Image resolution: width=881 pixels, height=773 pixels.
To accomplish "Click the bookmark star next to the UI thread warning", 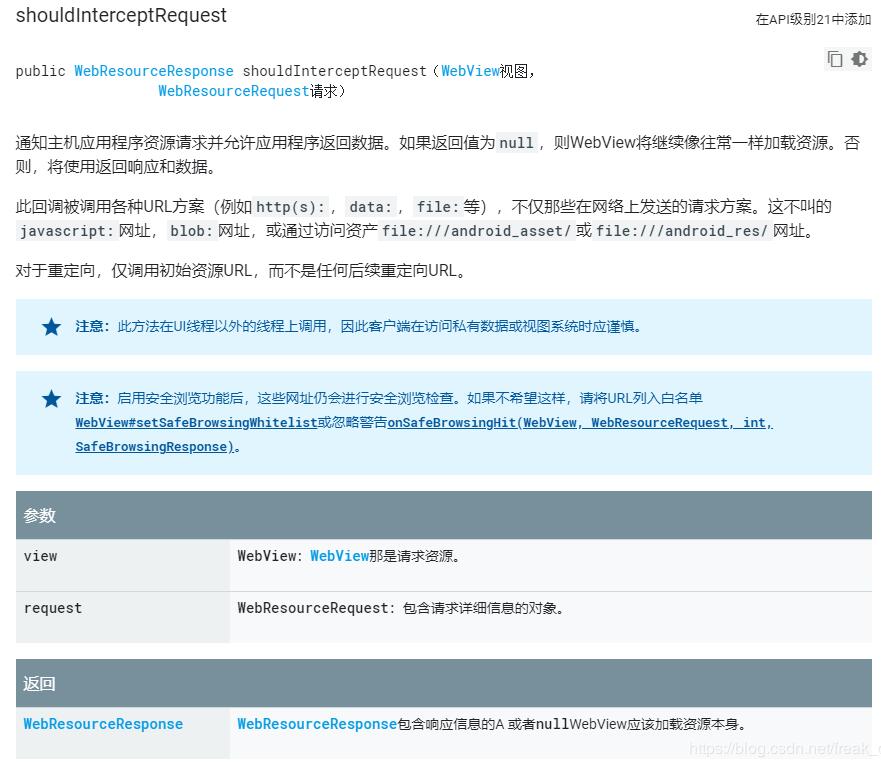I will click(51, 327).
